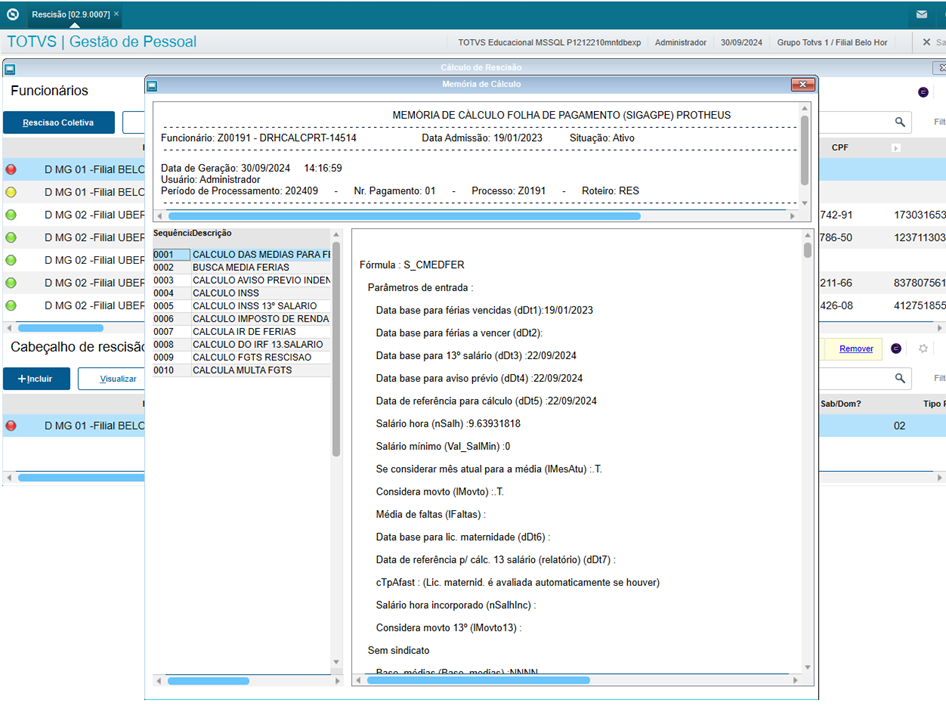Click the green status icon of row with CPF 211-66
946x706 pixels.
pos(11,283)
